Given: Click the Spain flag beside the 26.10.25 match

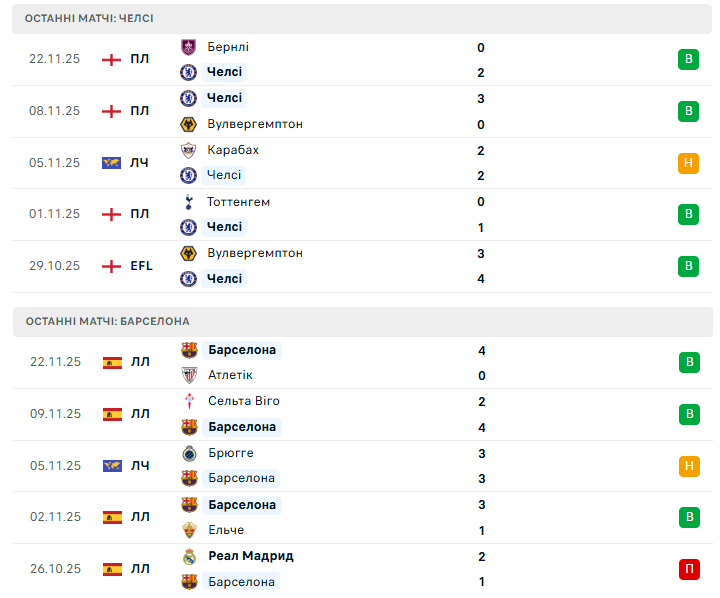Looking at the screenshot, I should click(x=112, y=569).
